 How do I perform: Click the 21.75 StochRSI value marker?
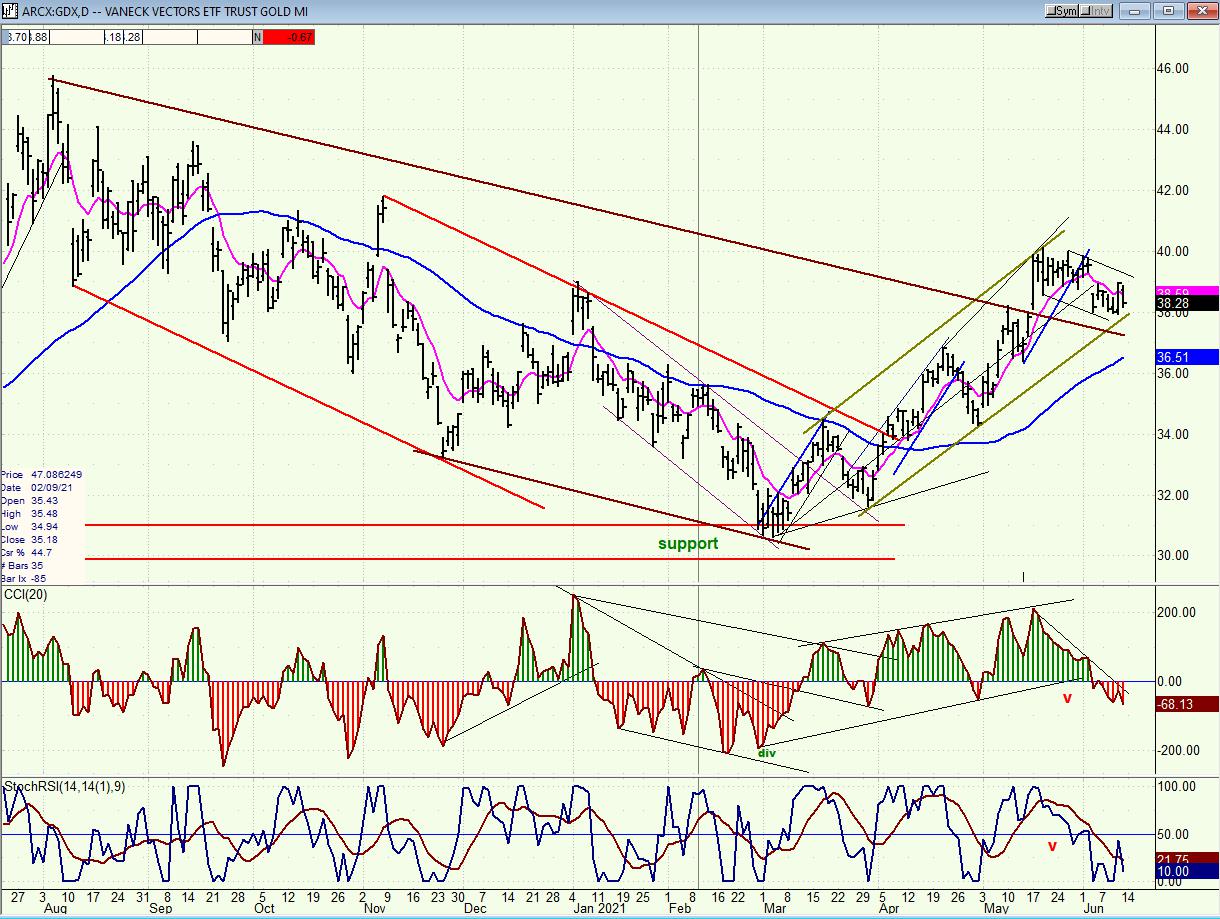tap(1186, 858)
